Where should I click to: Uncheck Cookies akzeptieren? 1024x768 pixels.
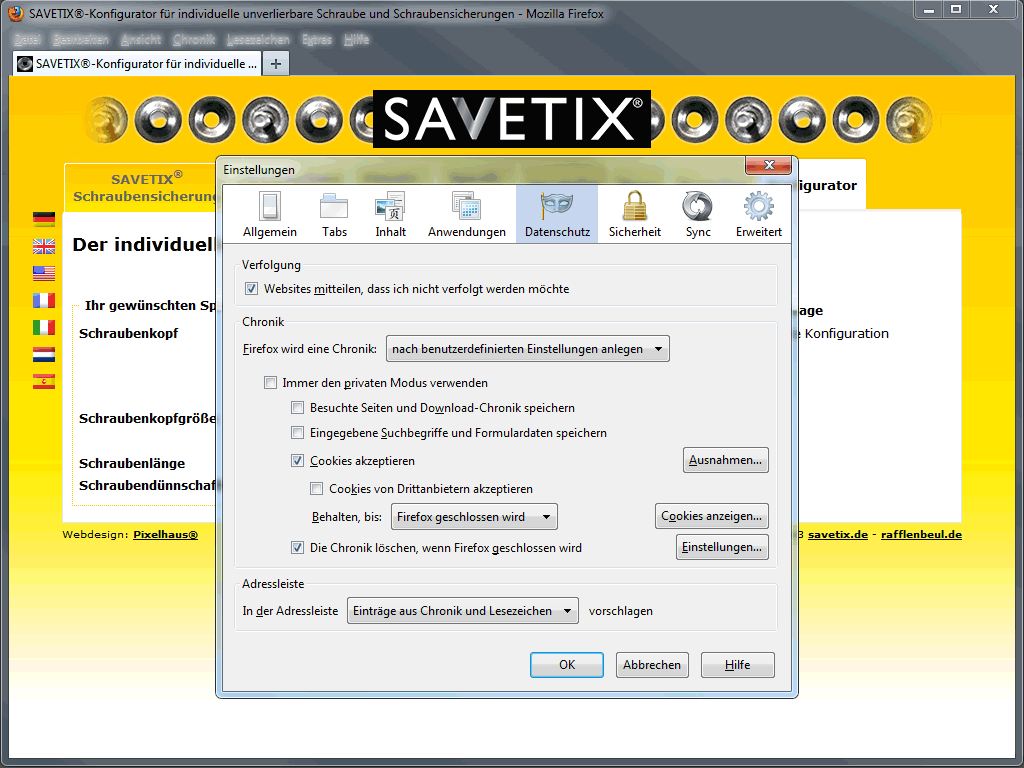(x=298, y=460)
